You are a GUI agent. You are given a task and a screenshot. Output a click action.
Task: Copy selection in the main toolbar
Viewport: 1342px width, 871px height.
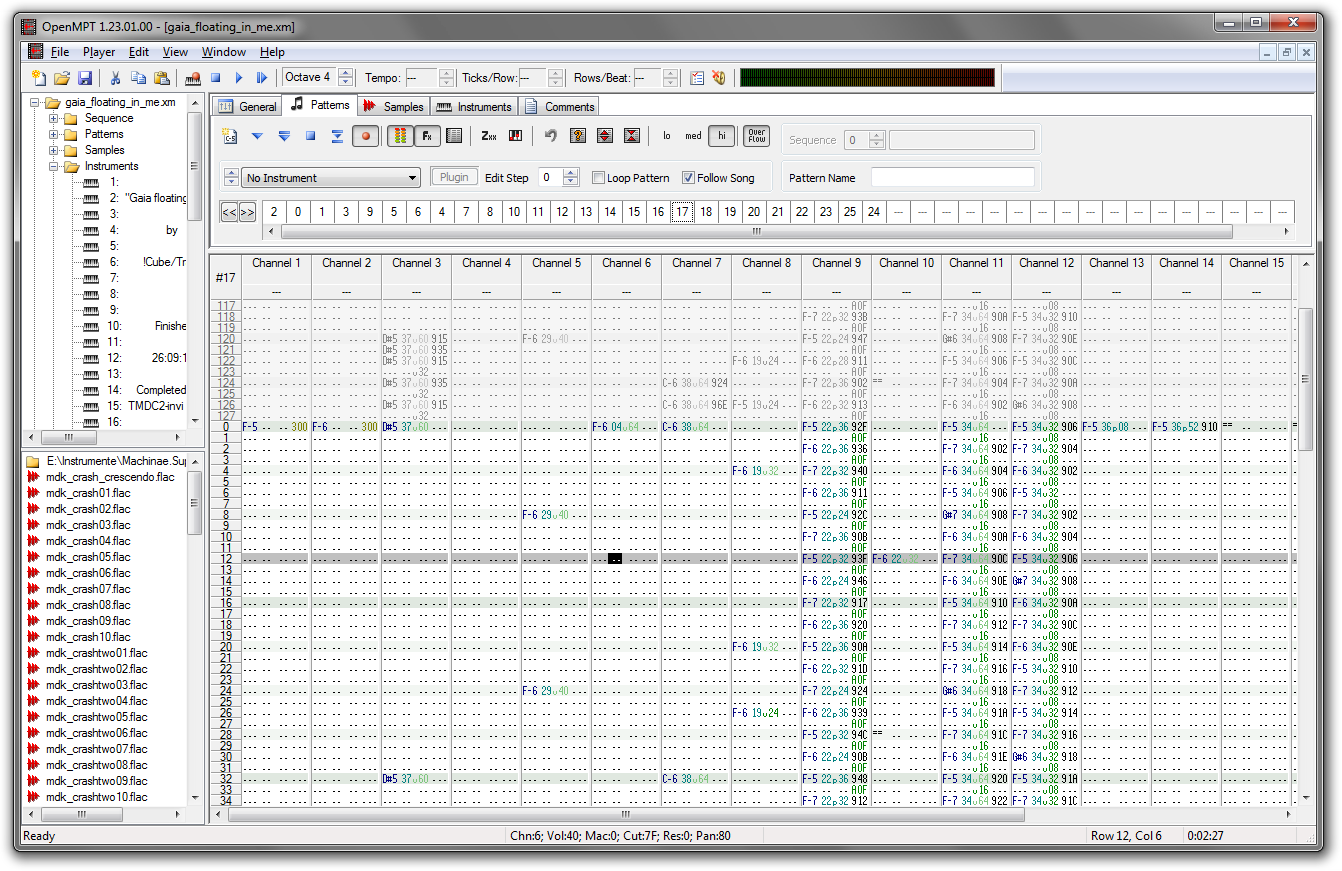click(x=138, y=77)
